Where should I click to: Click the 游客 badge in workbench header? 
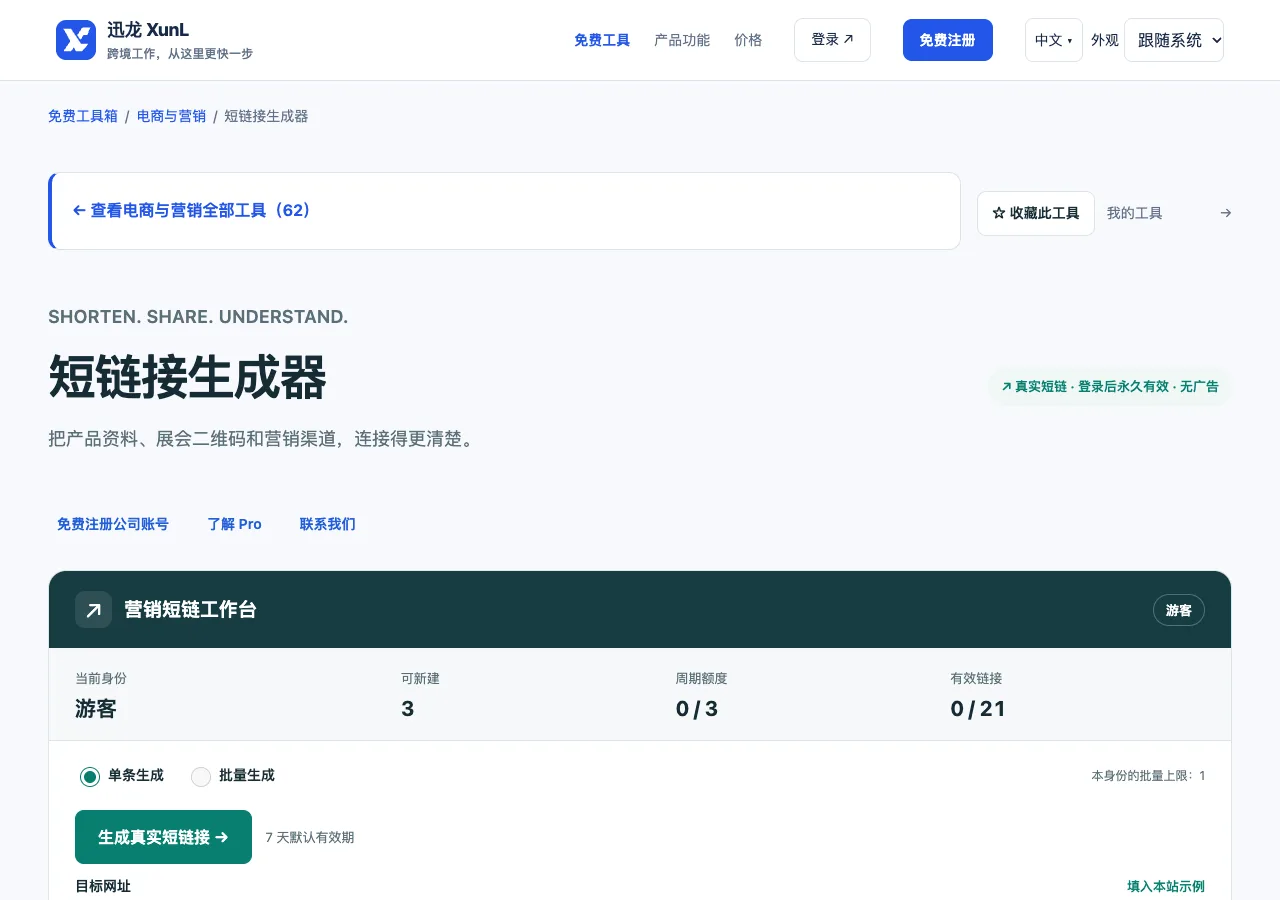[1179, 610]
